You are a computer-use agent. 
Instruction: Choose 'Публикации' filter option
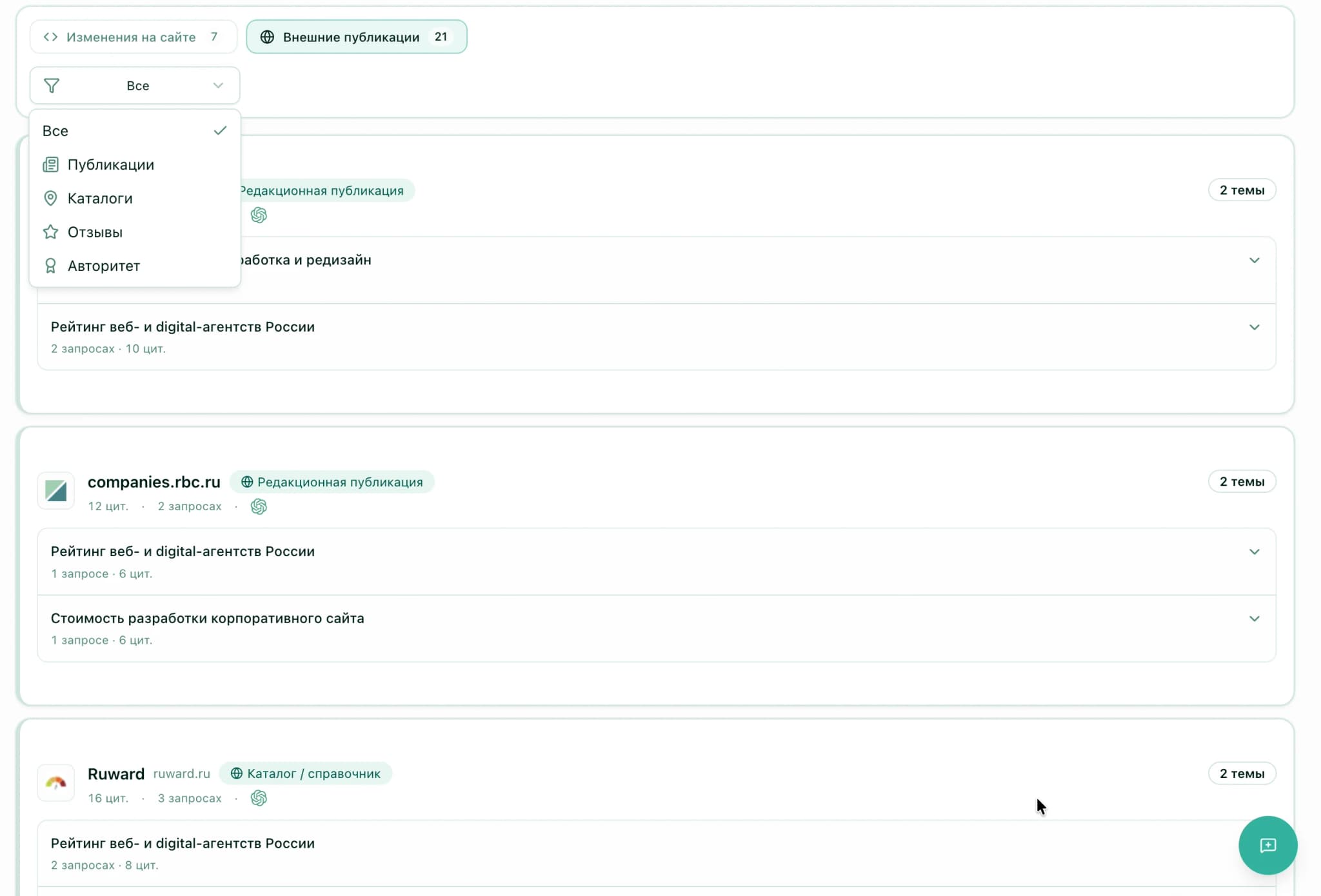pyautogui.click(x=111, y=164)
